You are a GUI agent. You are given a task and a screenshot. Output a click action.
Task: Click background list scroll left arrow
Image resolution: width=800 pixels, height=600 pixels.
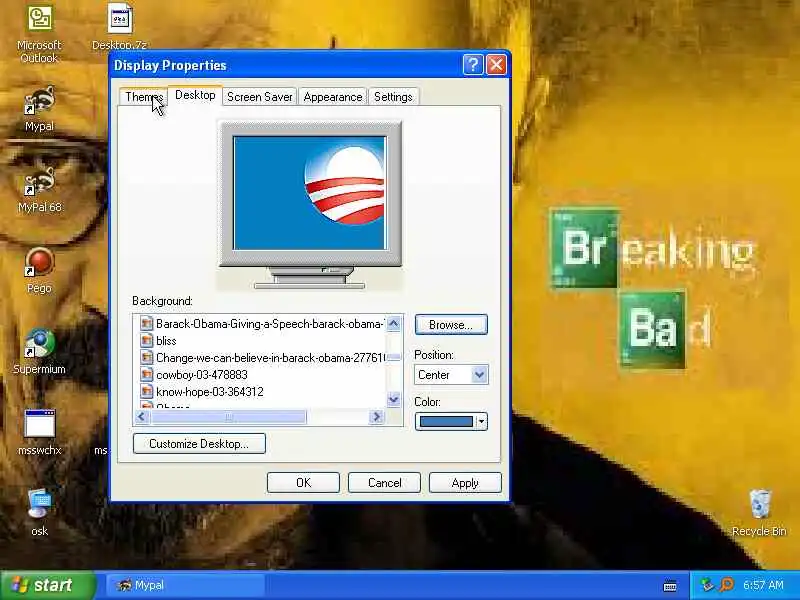coord(142,417)
